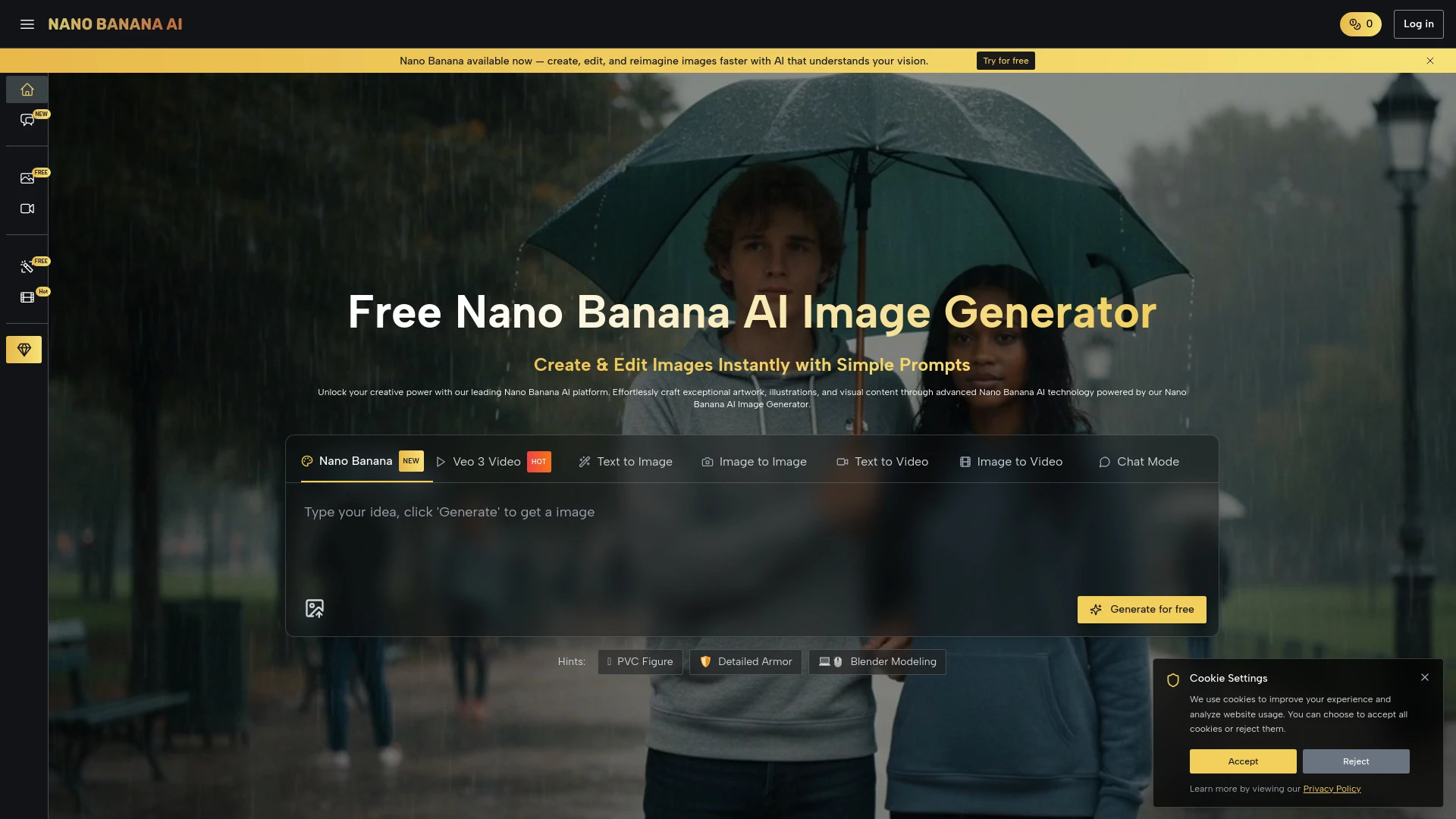
Task: Open the magic wand AI tool marked FREE
Action: pos(27,267)
